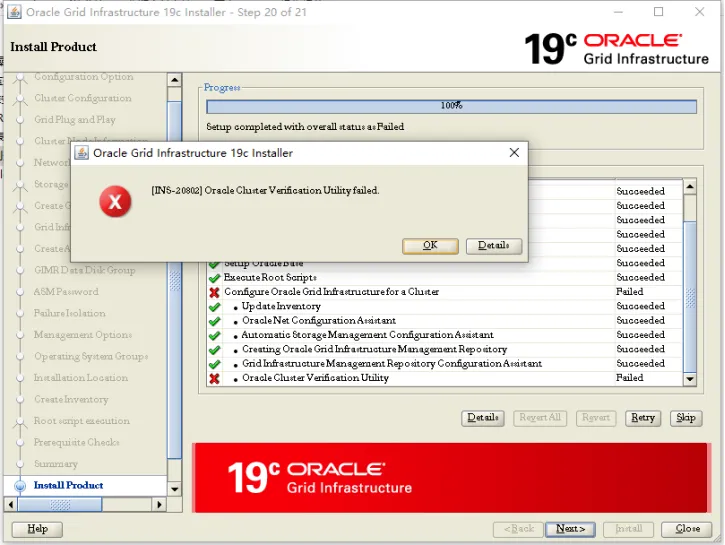Click the failed red X icon beside Configure Oracle Grid Infrastructure

pos(214,292)
